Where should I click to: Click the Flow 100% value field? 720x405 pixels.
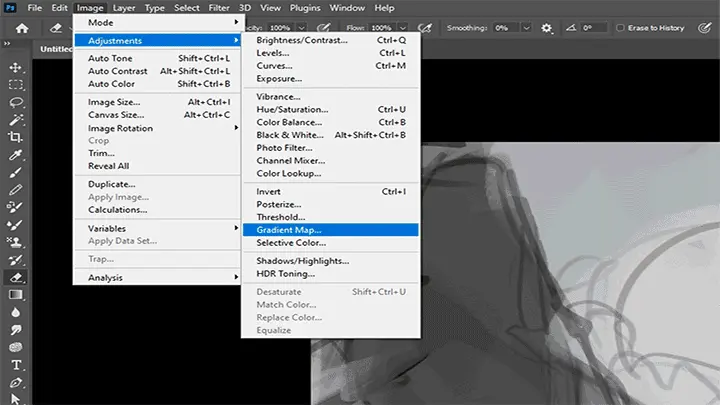click(383, 28)
